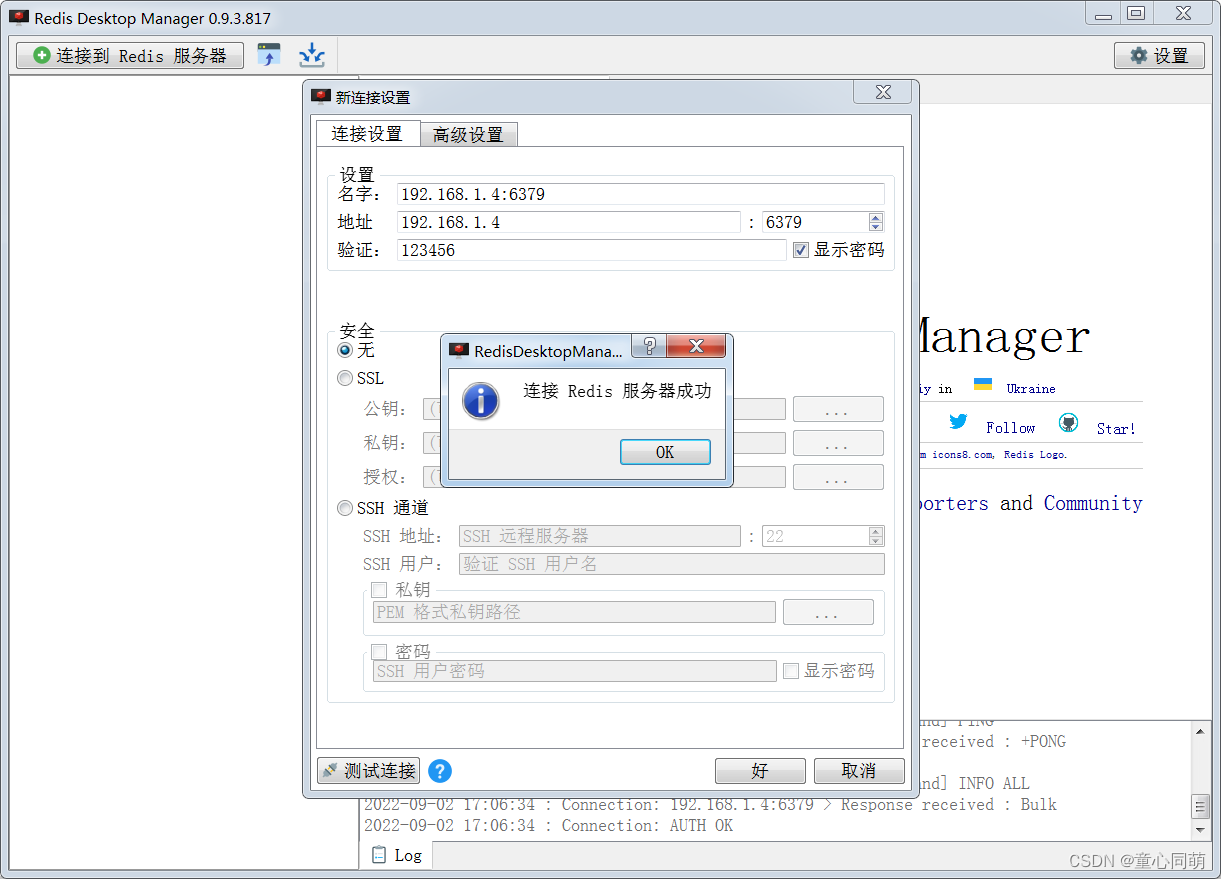Select the 无 security radio button
Viewport: 1221px width, 879px height.
pyautogui.click(x=345, y=350)
